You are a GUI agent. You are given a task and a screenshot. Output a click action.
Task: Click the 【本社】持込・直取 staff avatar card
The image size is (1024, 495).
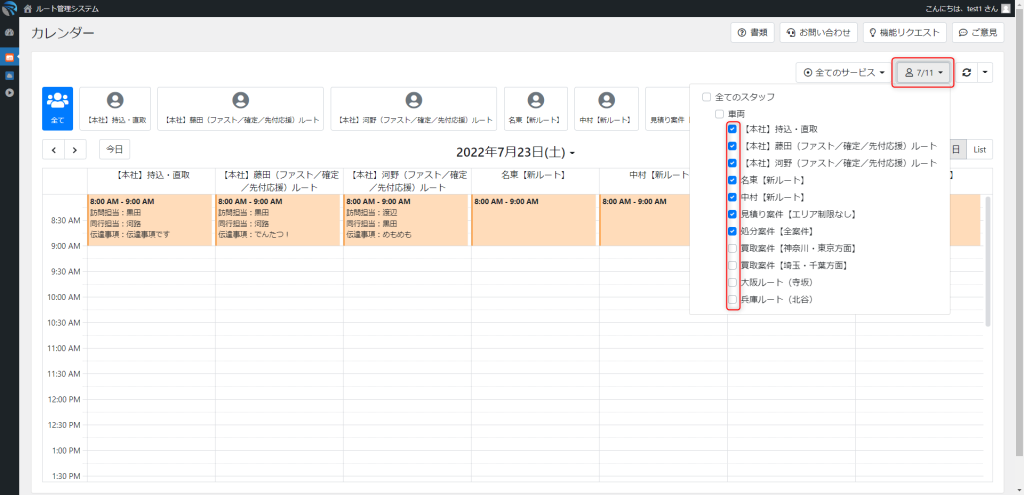[115, 108]
